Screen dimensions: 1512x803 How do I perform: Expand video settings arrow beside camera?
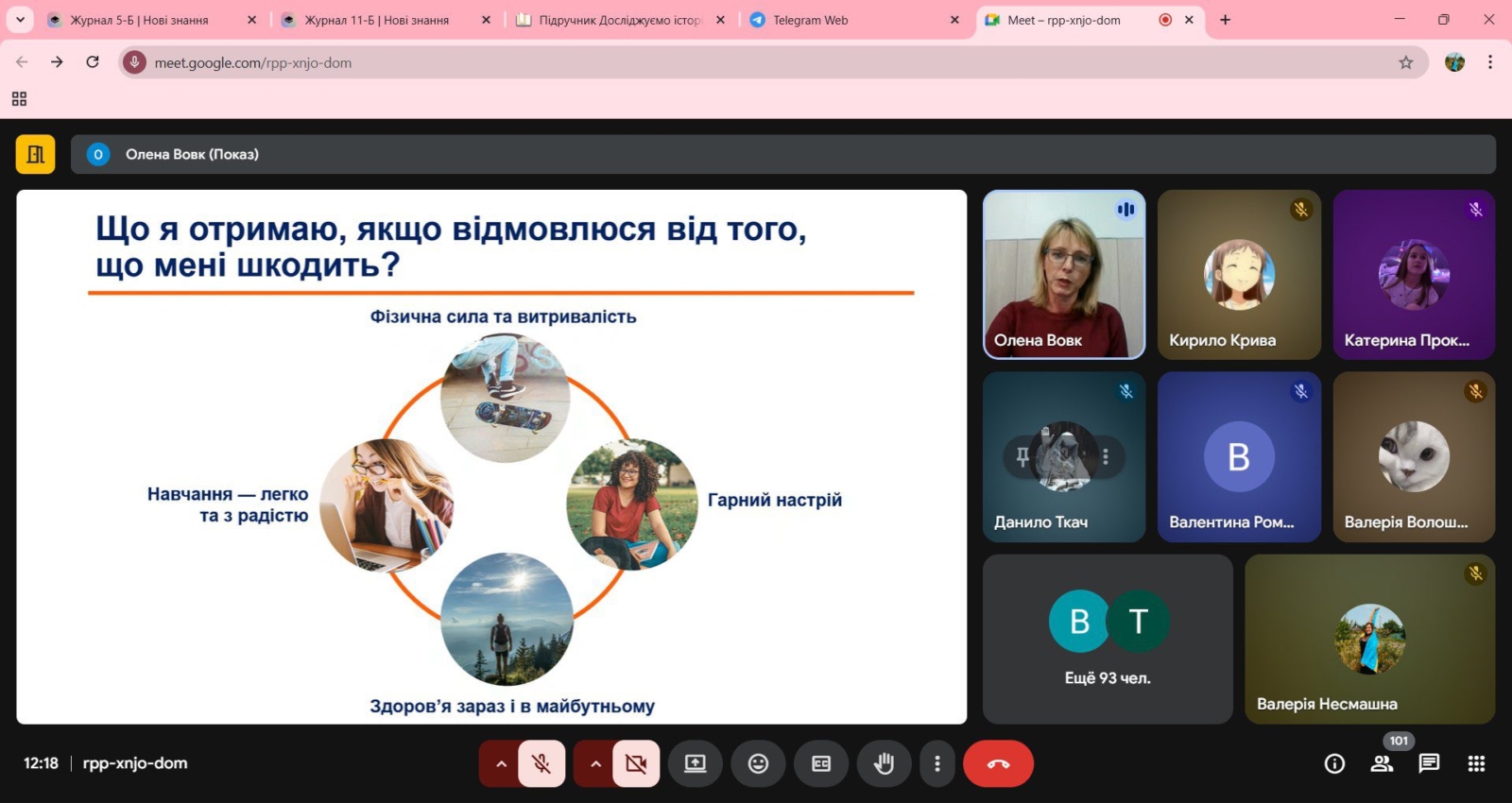[x=595, y=763]
